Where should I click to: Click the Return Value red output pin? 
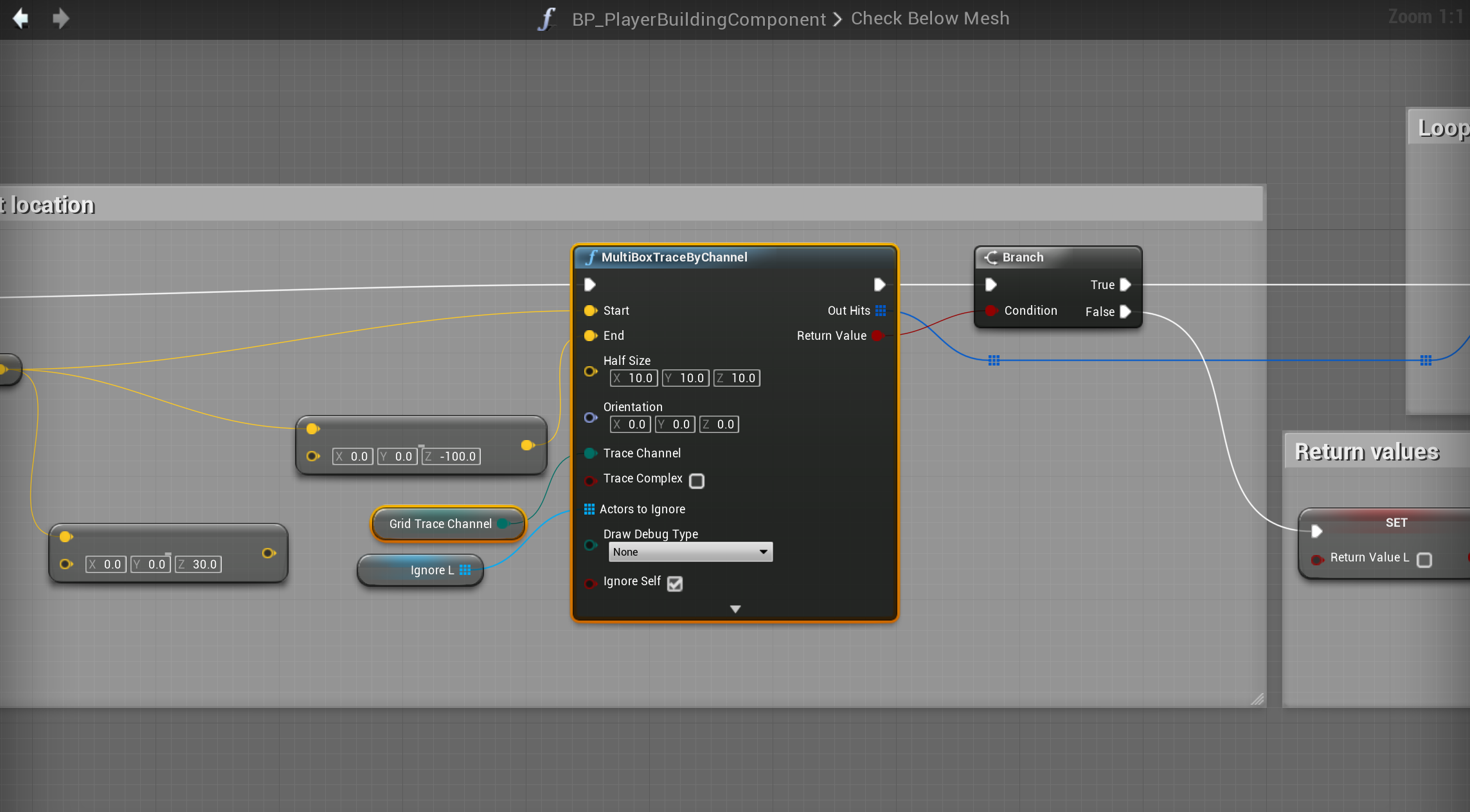click(x=877, y=336)
